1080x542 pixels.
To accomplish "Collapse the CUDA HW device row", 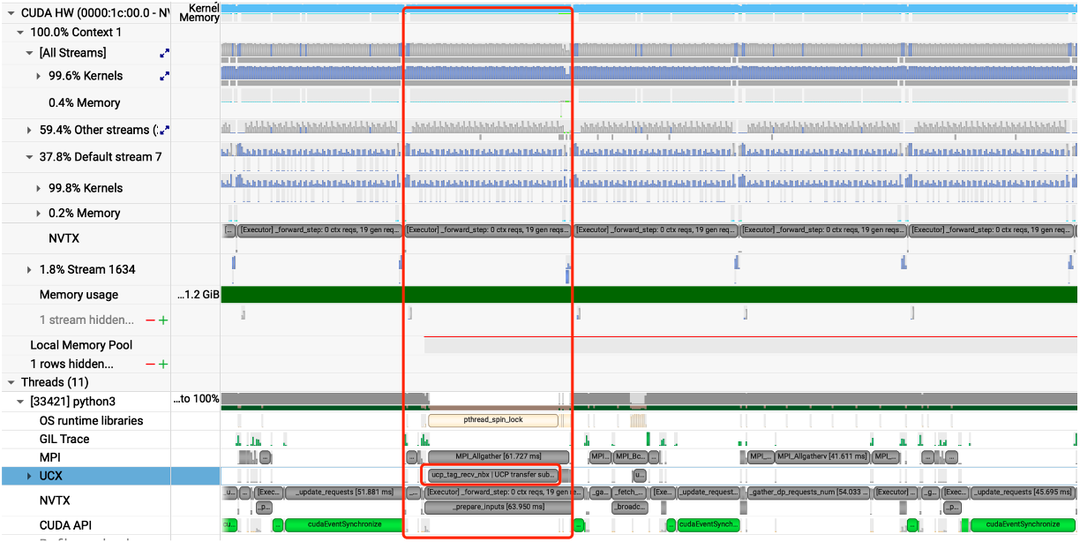I will coord(11,13).
